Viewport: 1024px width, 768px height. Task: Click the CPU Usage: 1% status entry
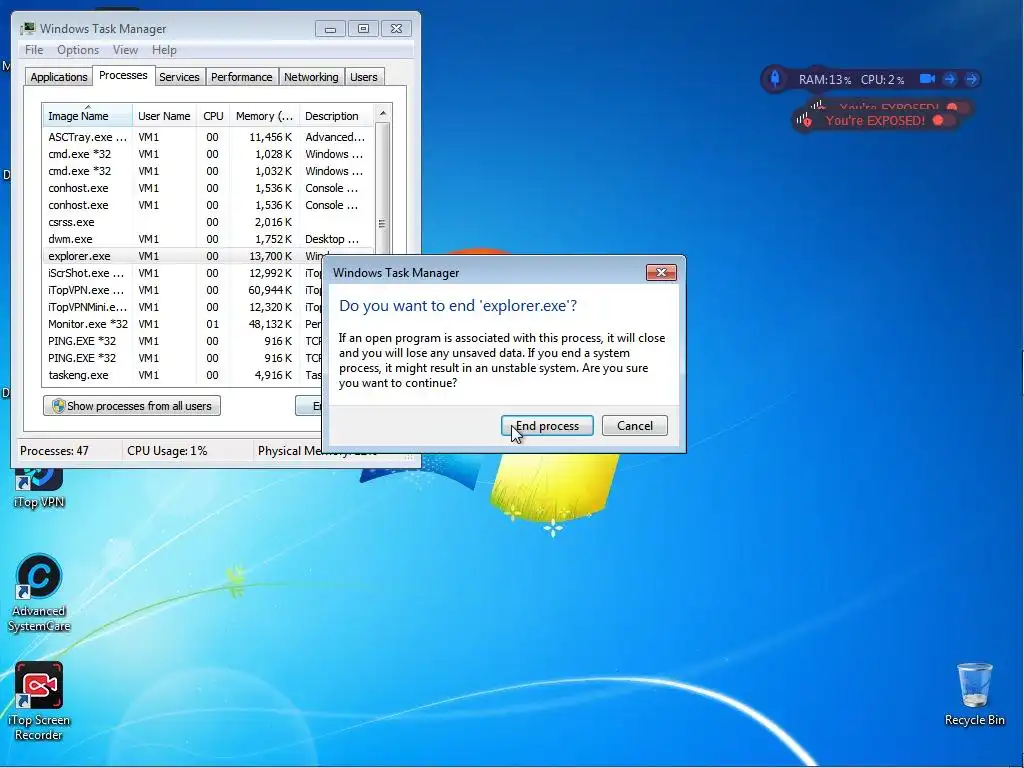(x=167, y=451)
